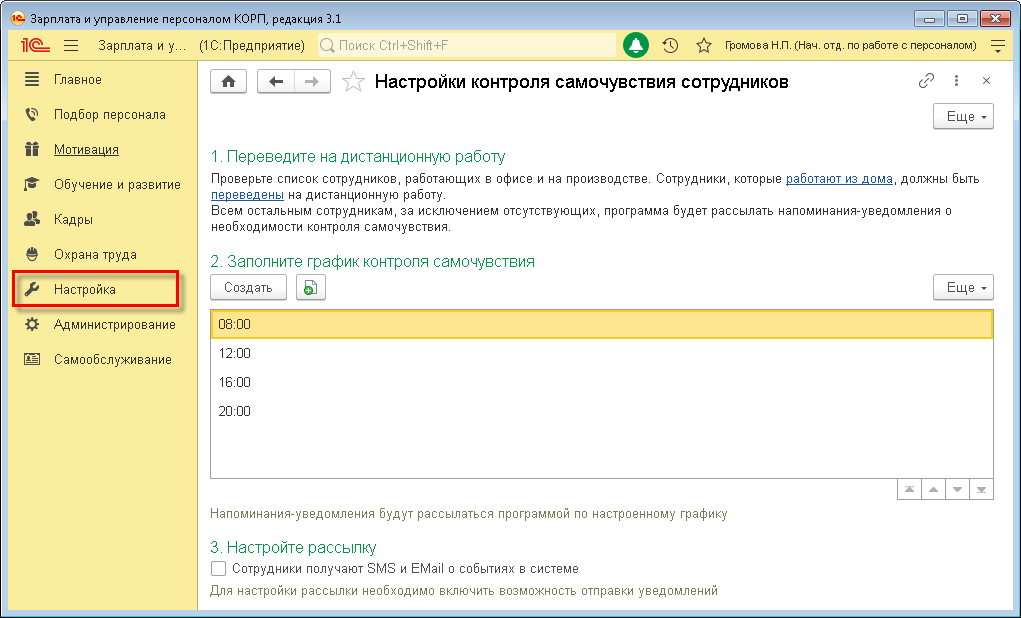Screen dimensions: 1021x618
Task: Open the Охрана труда section
Action: 95,254
